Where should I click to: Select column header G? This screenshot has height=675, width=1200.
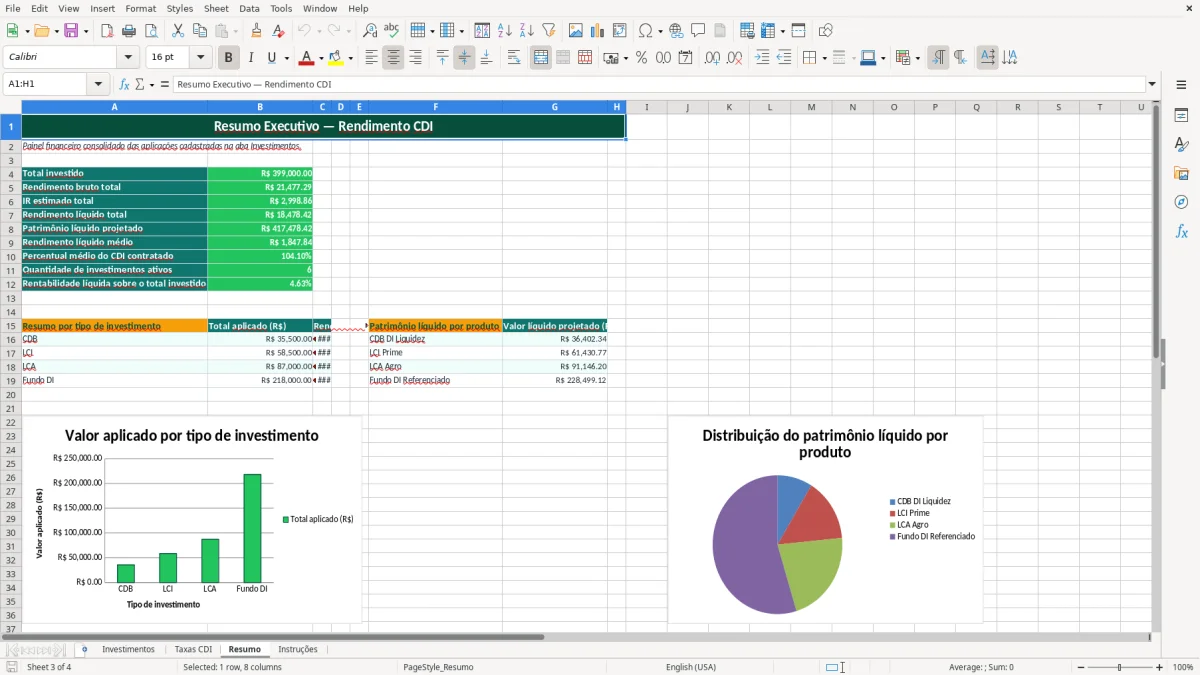(555, 107)
